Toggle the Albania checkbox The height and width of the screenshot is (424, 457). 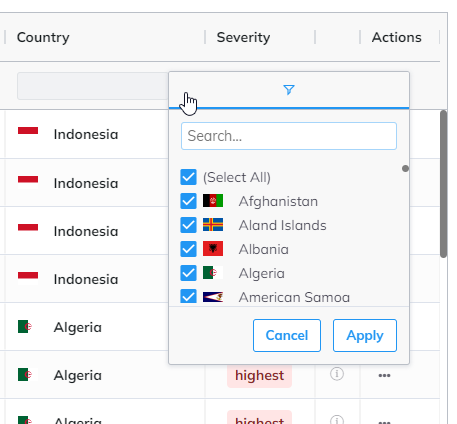point(188,249)
